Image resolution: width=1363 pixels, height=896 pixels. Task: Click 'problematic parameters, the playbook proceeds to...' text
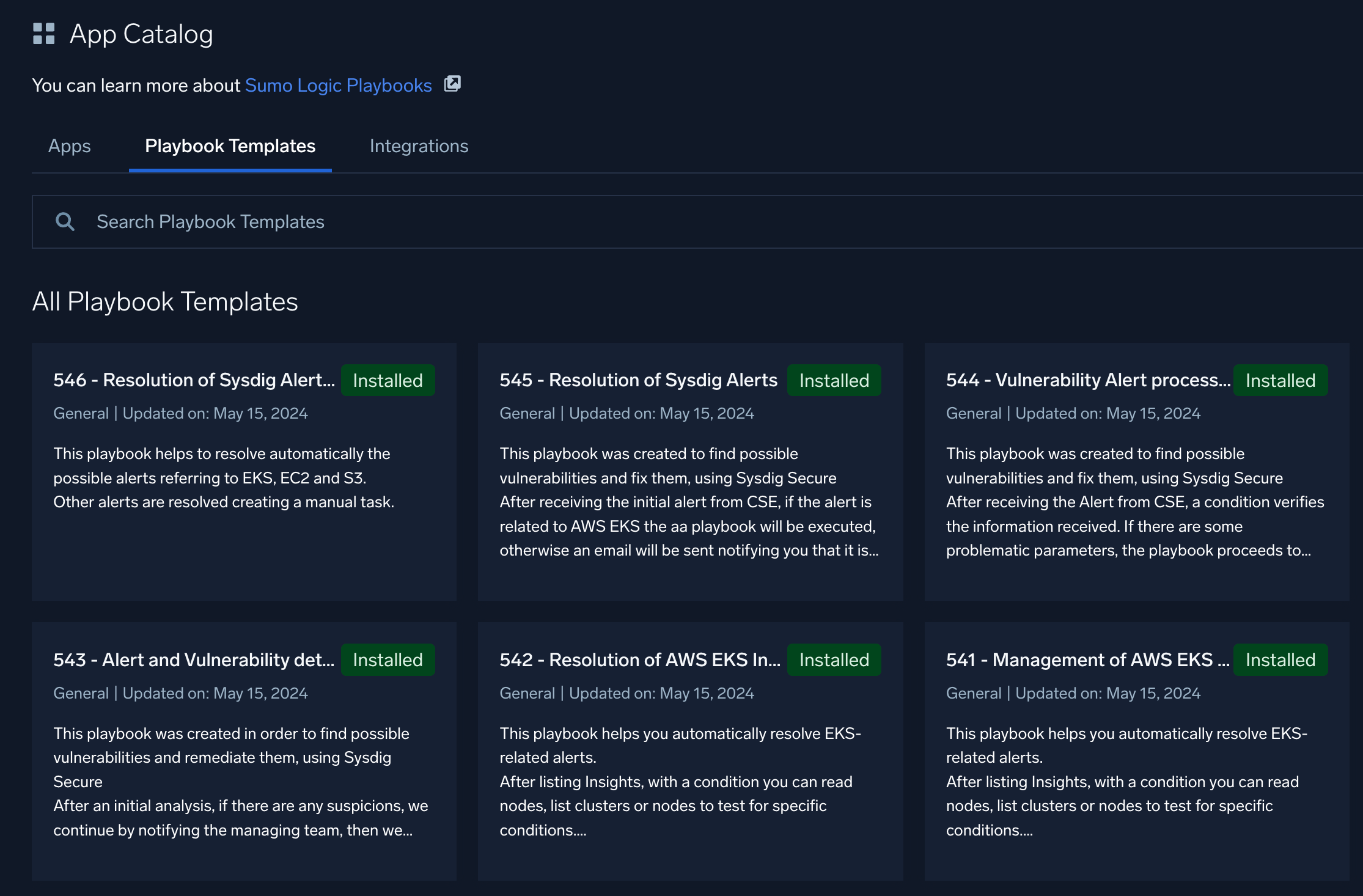click(1128, 551)
